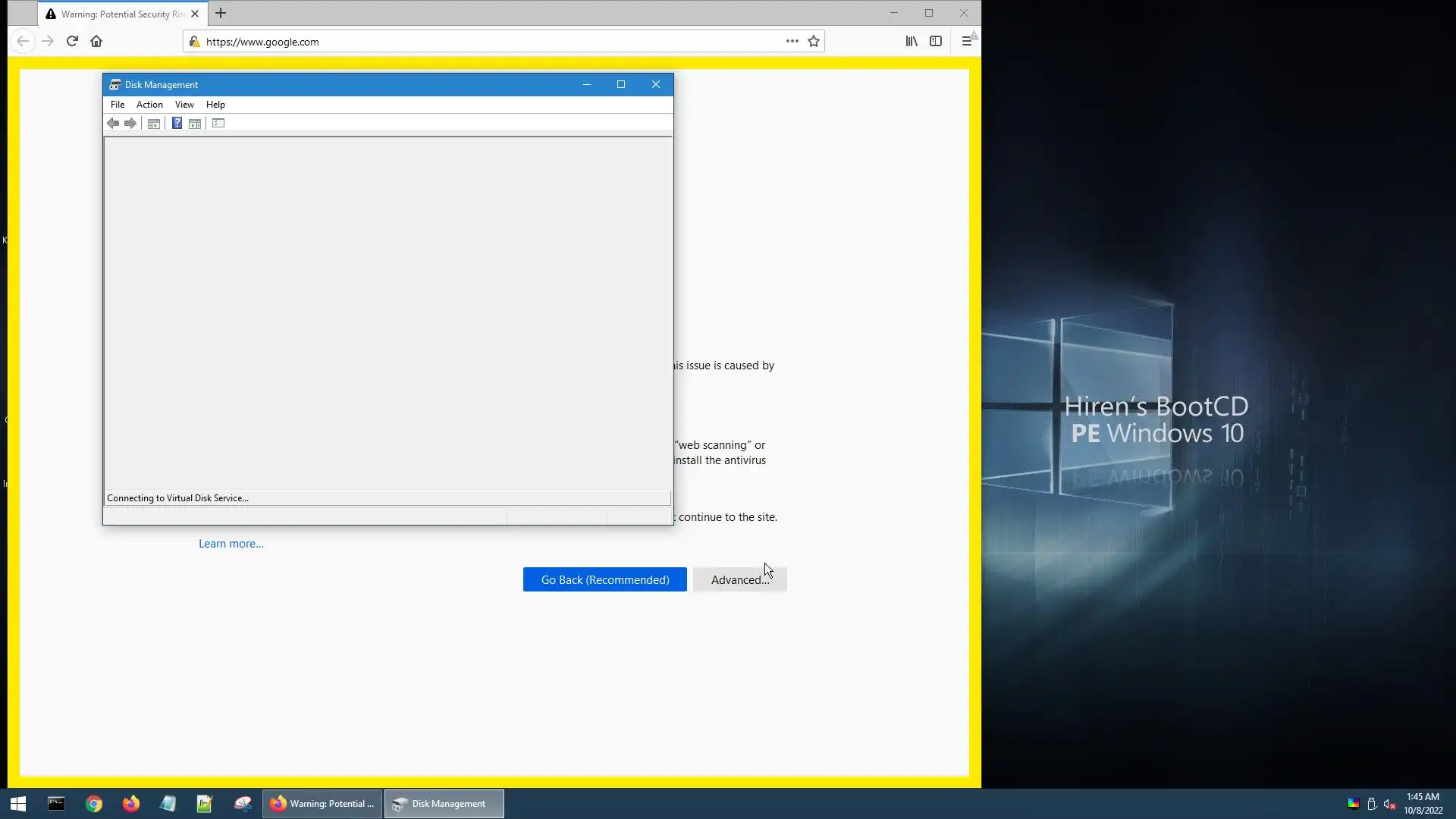Follow the Learn more... link
The image size is (1456, 819).
pos(231,544)
